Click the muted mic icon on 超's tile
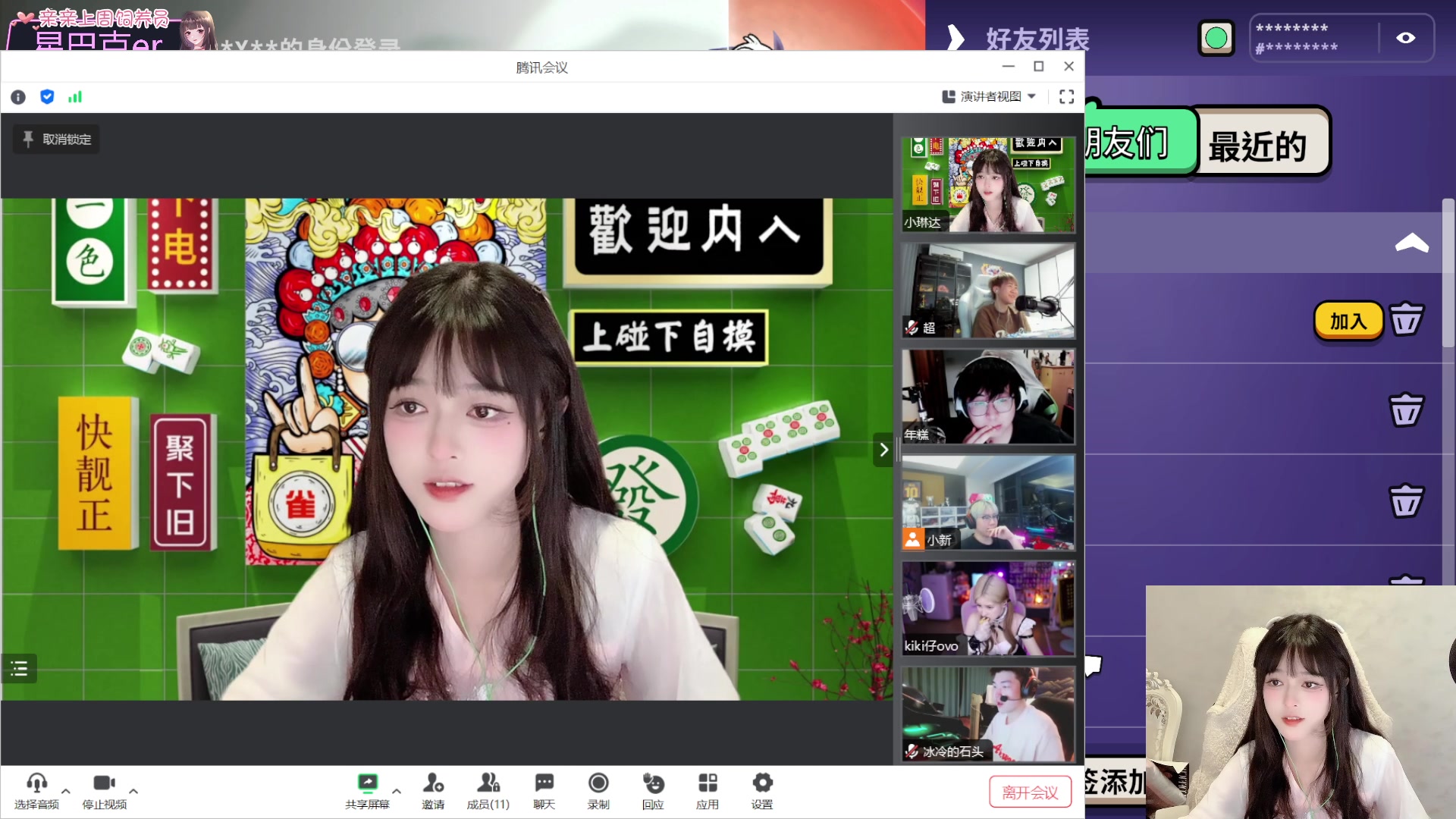Viewport: 1456px width, 819px height. click(x=912, y=328)
